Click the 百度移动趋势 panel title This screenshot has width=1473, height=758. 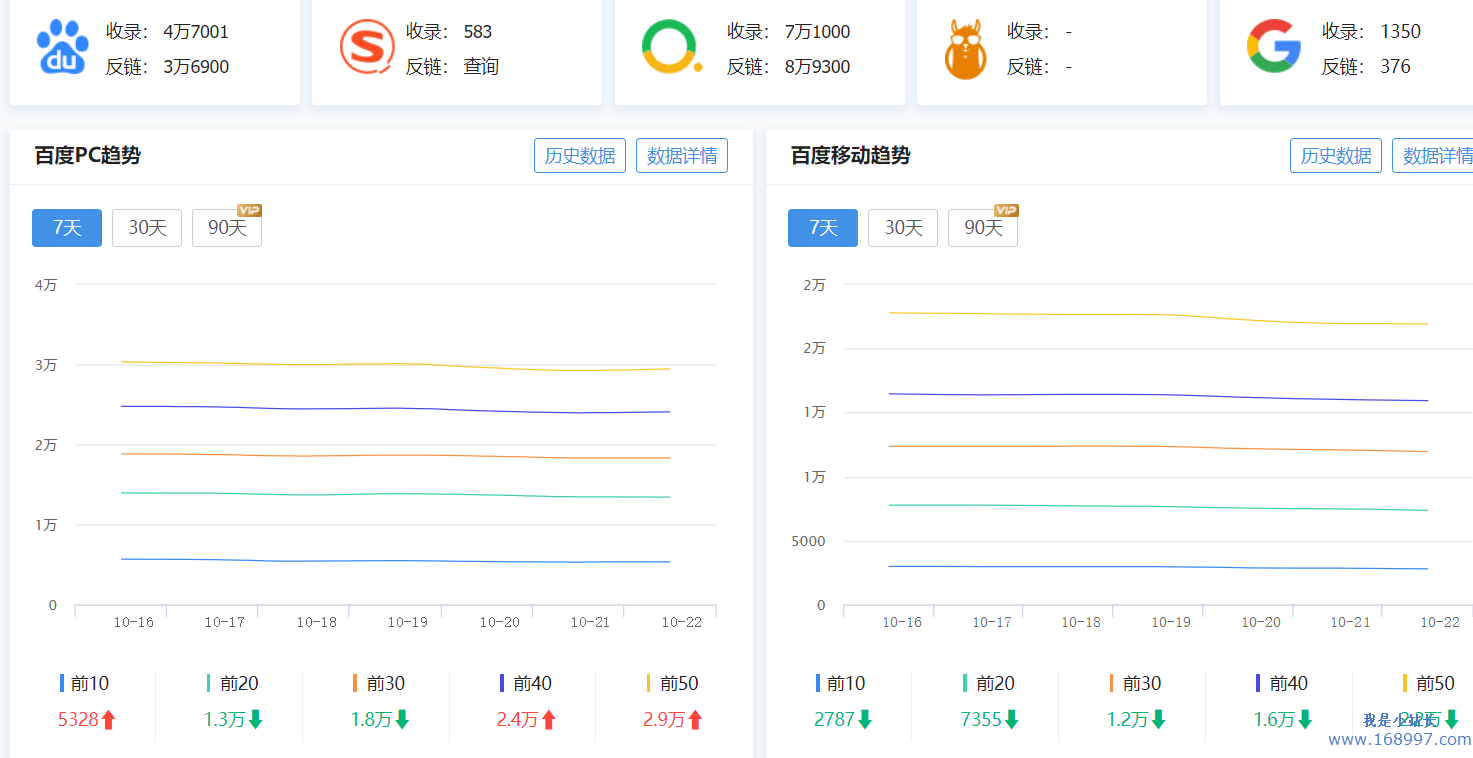[850, 156]
